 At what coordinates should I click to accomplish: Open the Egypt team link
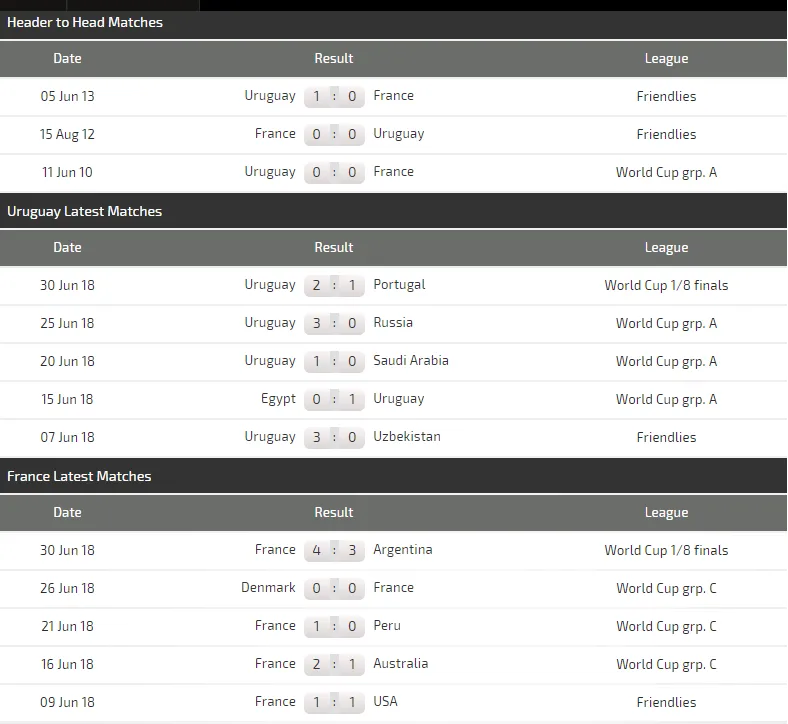point(278,399)
